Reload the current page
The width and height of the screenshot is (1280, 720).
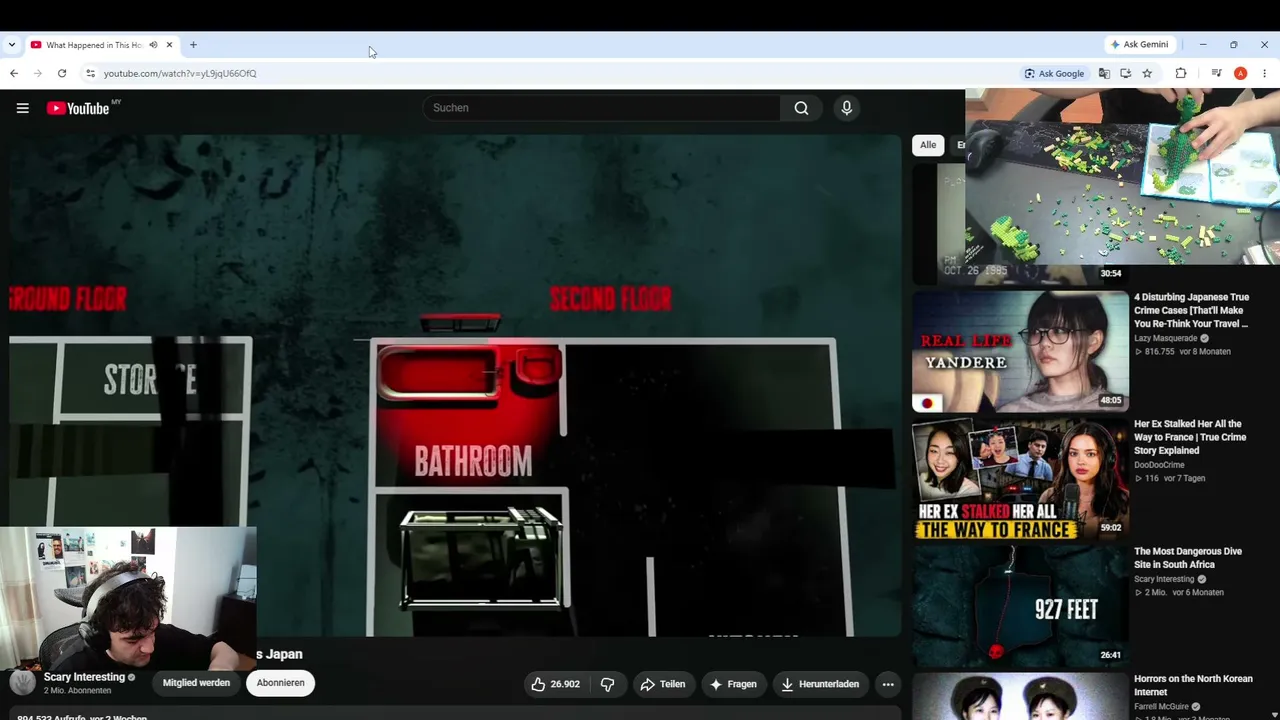pyautogui.click(x=62, y=73)
